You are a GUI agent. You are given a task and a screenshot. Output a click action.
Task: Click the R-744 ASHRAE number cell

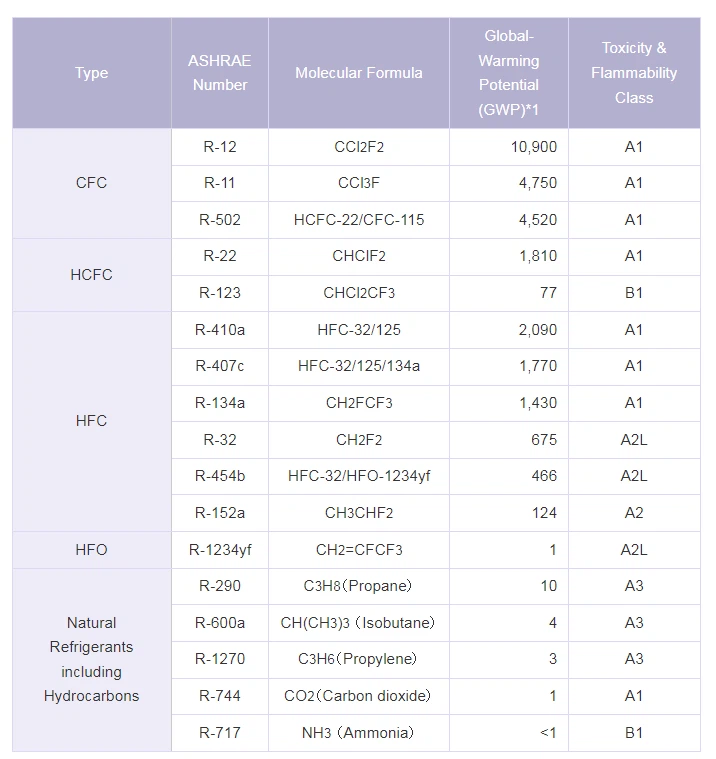(x=219, y=696)
